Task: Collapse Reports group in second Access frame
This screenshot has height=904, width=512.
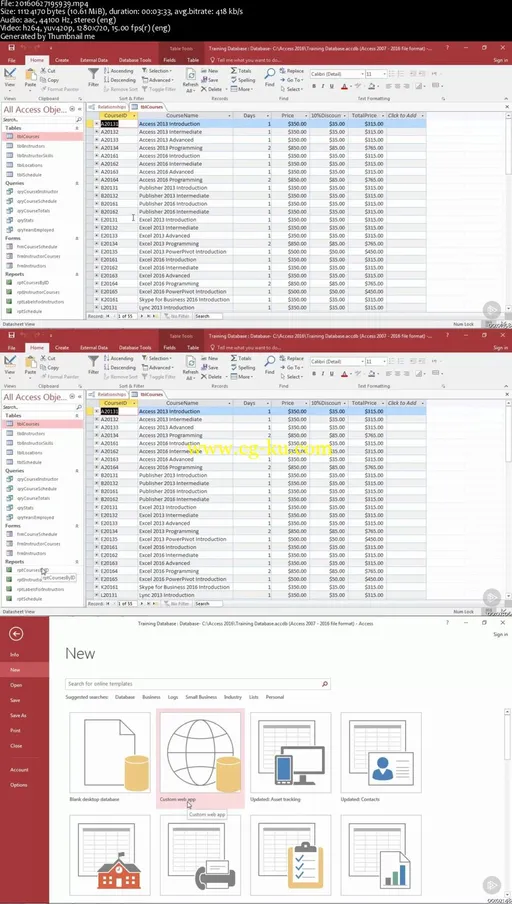Action: click(x=77, y=562)
